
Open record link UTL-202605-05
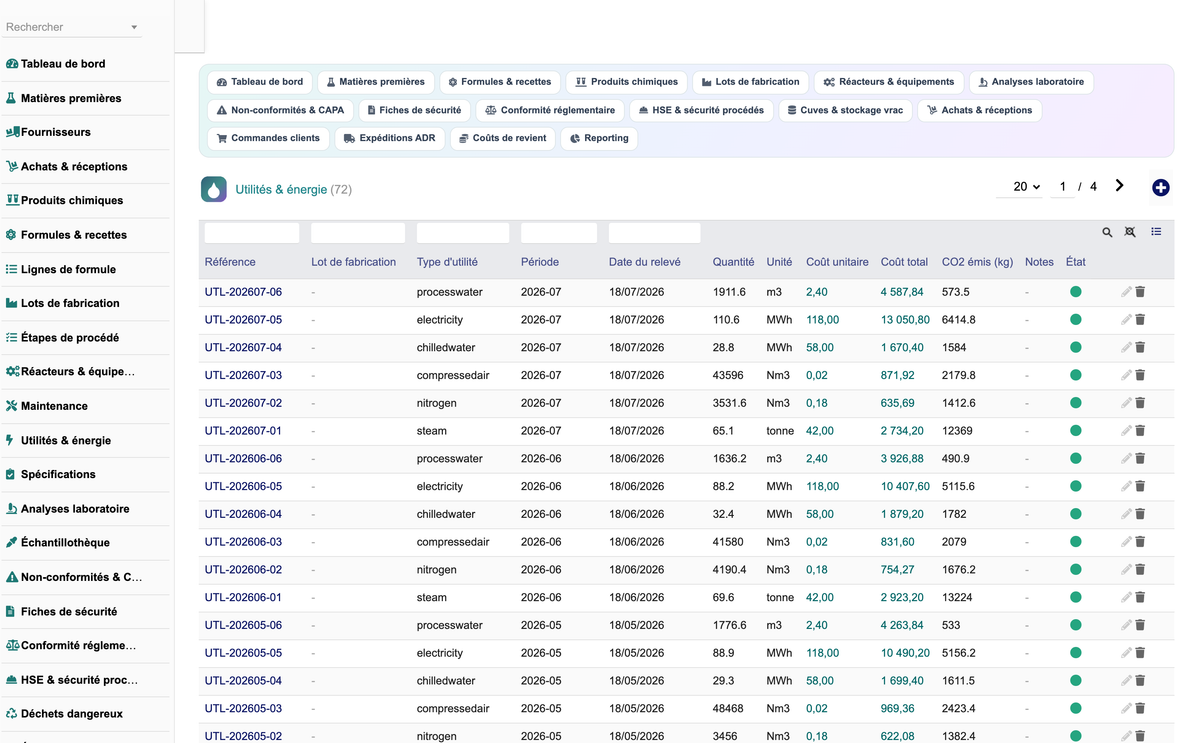click(243, 653)
